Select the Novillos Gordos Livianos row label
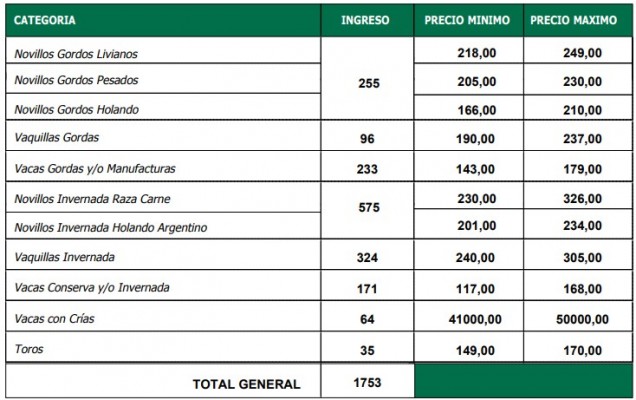This screenshot has width=636, height=400. [x=163, y=50]
